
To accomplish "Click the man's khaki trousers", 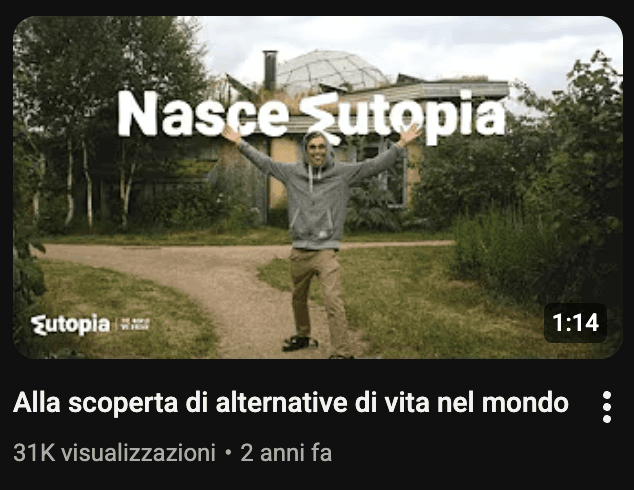I will pos(319,295).
